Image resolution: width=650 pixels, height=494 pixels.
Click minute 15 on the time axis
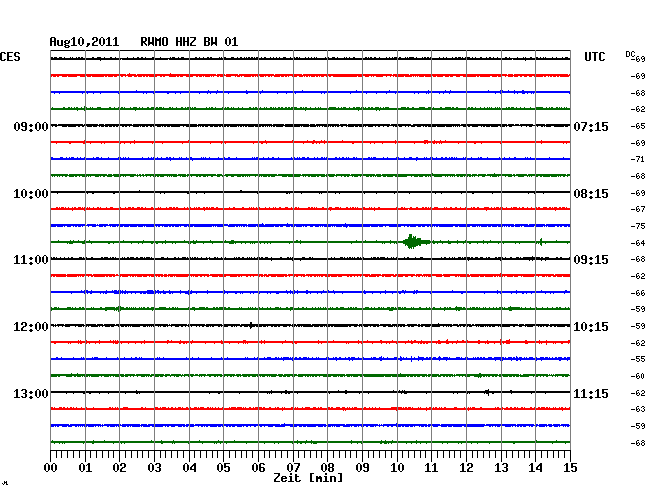pyautogui.click(x=570, y=468)
